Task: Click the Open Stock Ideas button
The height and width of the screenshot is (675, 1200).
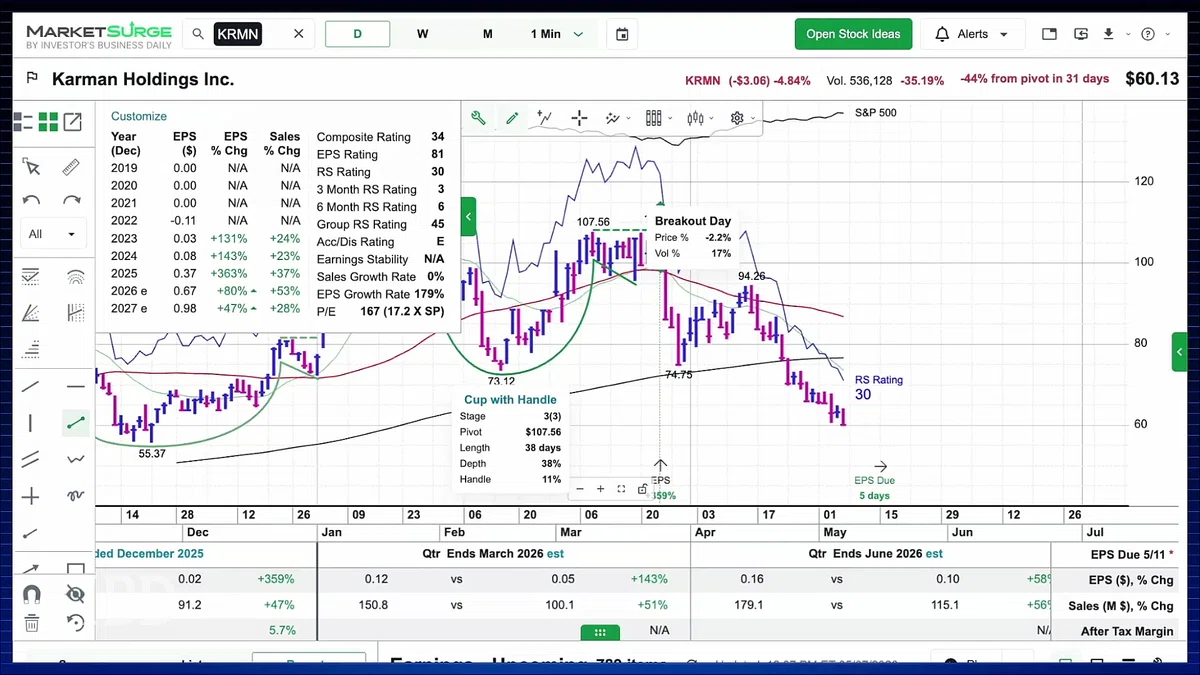Action: (853, 34)
